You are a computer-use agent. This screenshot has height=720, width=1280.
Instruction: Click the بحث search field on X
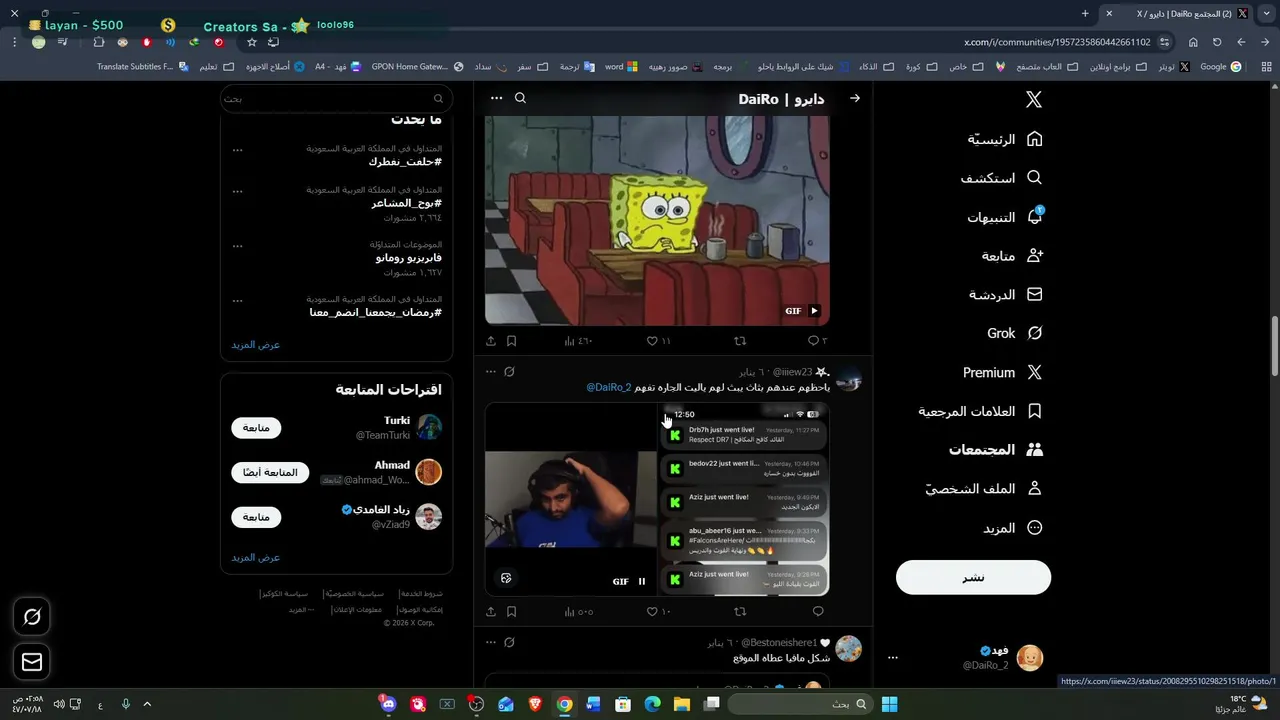pyautogui.click(x=336, y=98)
